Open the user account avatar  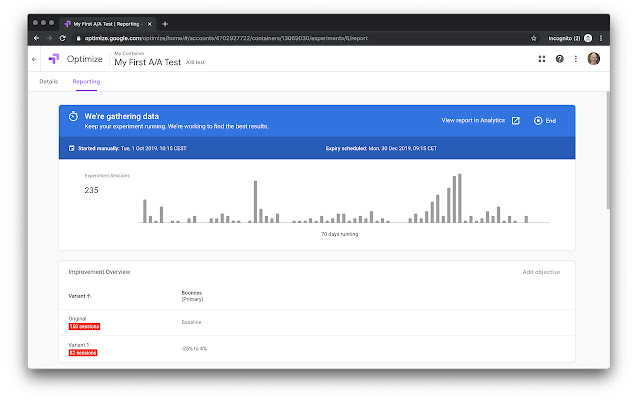click(x=593, y=59)
